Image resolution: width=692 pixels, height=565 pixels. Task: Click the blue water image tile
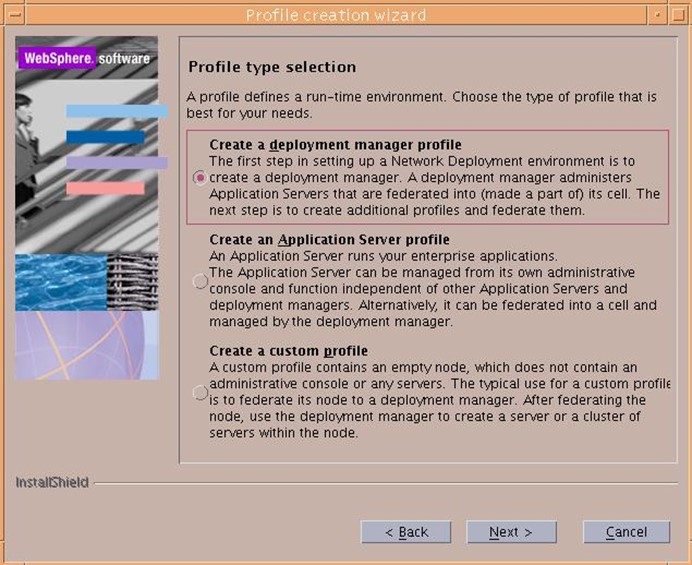[60, 281]
